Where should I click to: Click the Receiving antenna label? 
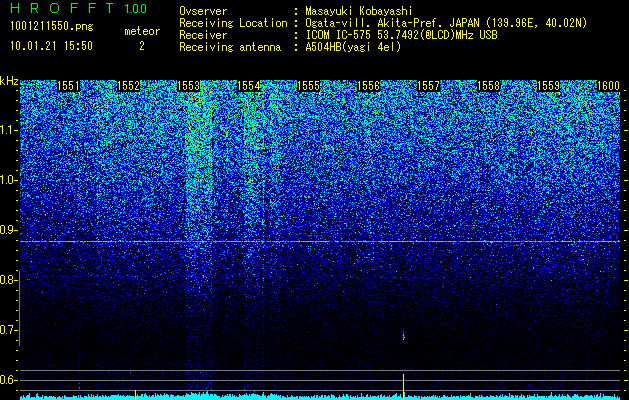(x=230, y=47)
